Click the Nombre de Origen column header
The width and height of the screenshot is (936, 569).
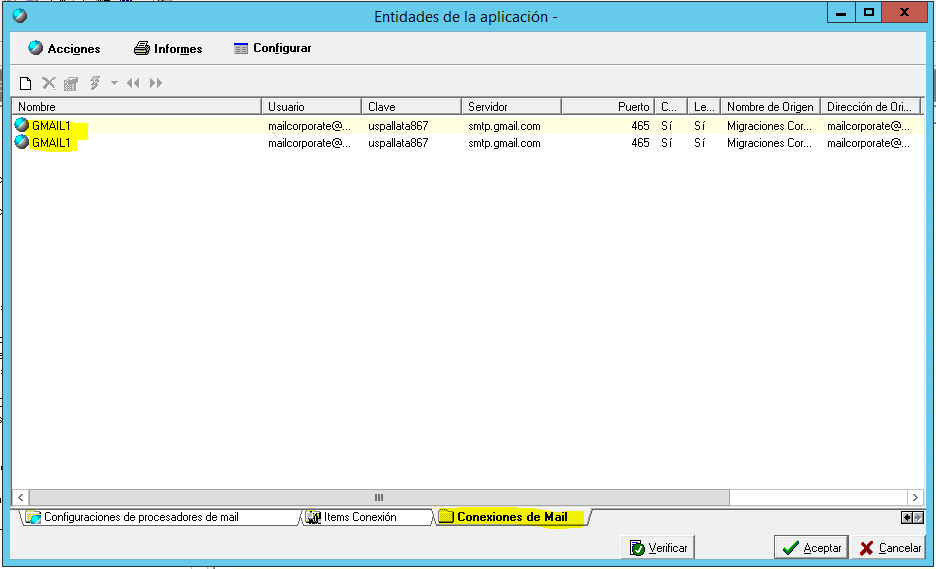tap(771, 106)
